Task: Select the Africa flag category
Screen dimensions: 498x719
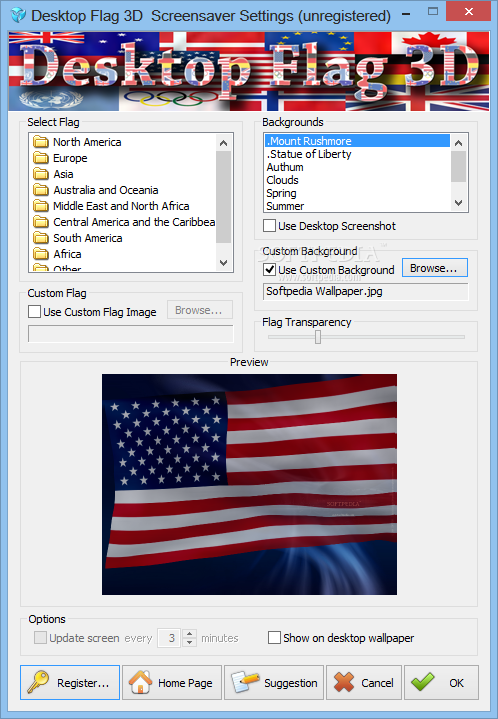Action: 67,254
